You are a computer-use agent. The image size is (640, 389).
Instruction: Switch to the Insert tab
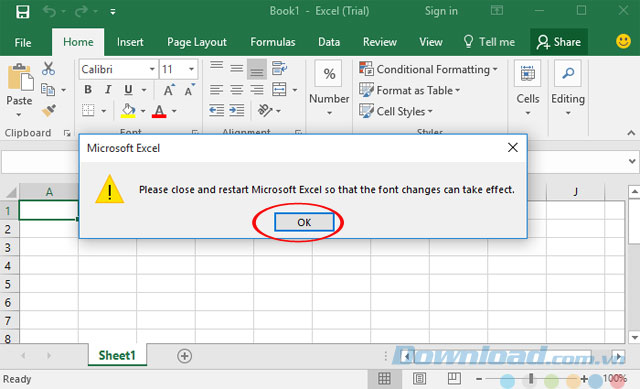[130, 42]
